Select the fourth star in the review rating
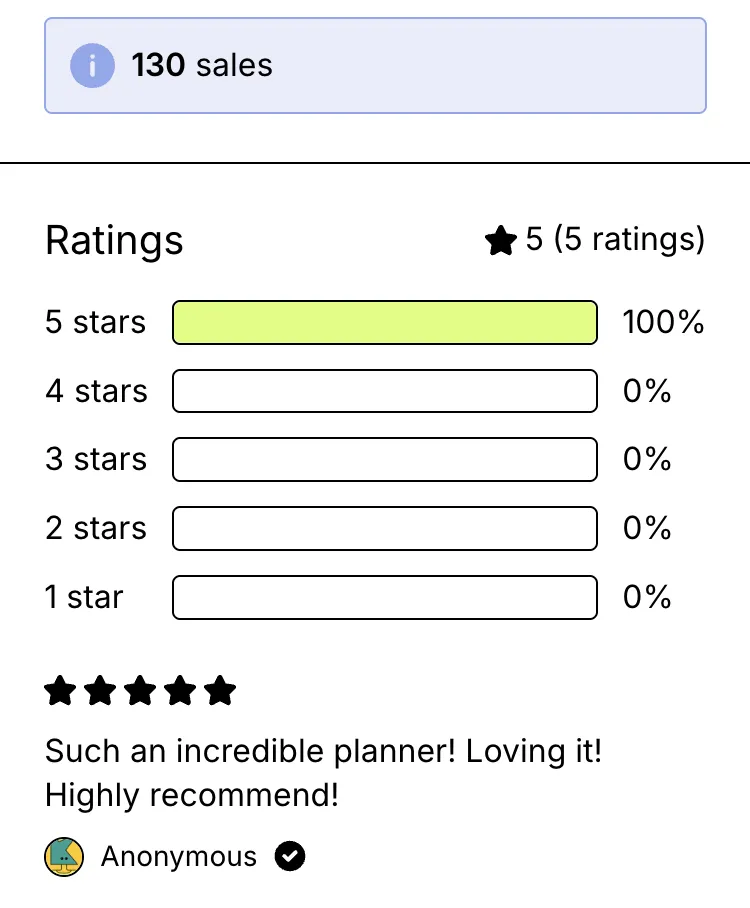Viewport: 750px width, 908px height. pyautogui.click(x=180, y=690)
